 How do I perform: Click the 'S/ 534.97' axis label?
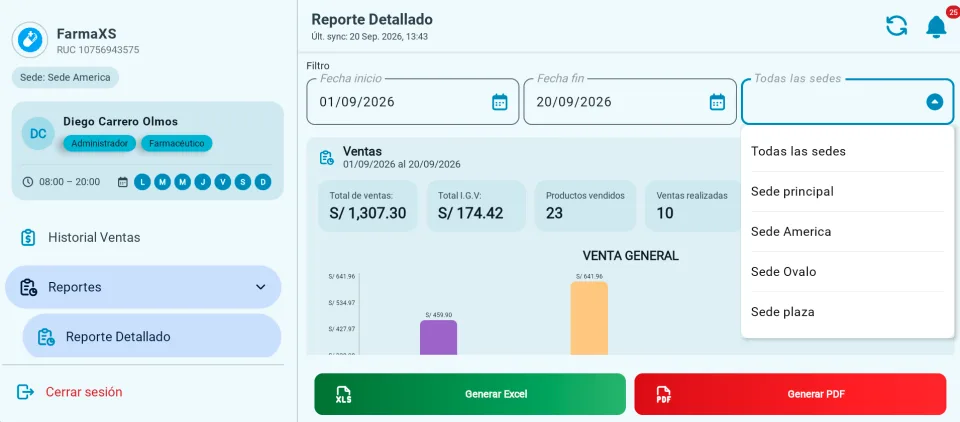(342, 303)
